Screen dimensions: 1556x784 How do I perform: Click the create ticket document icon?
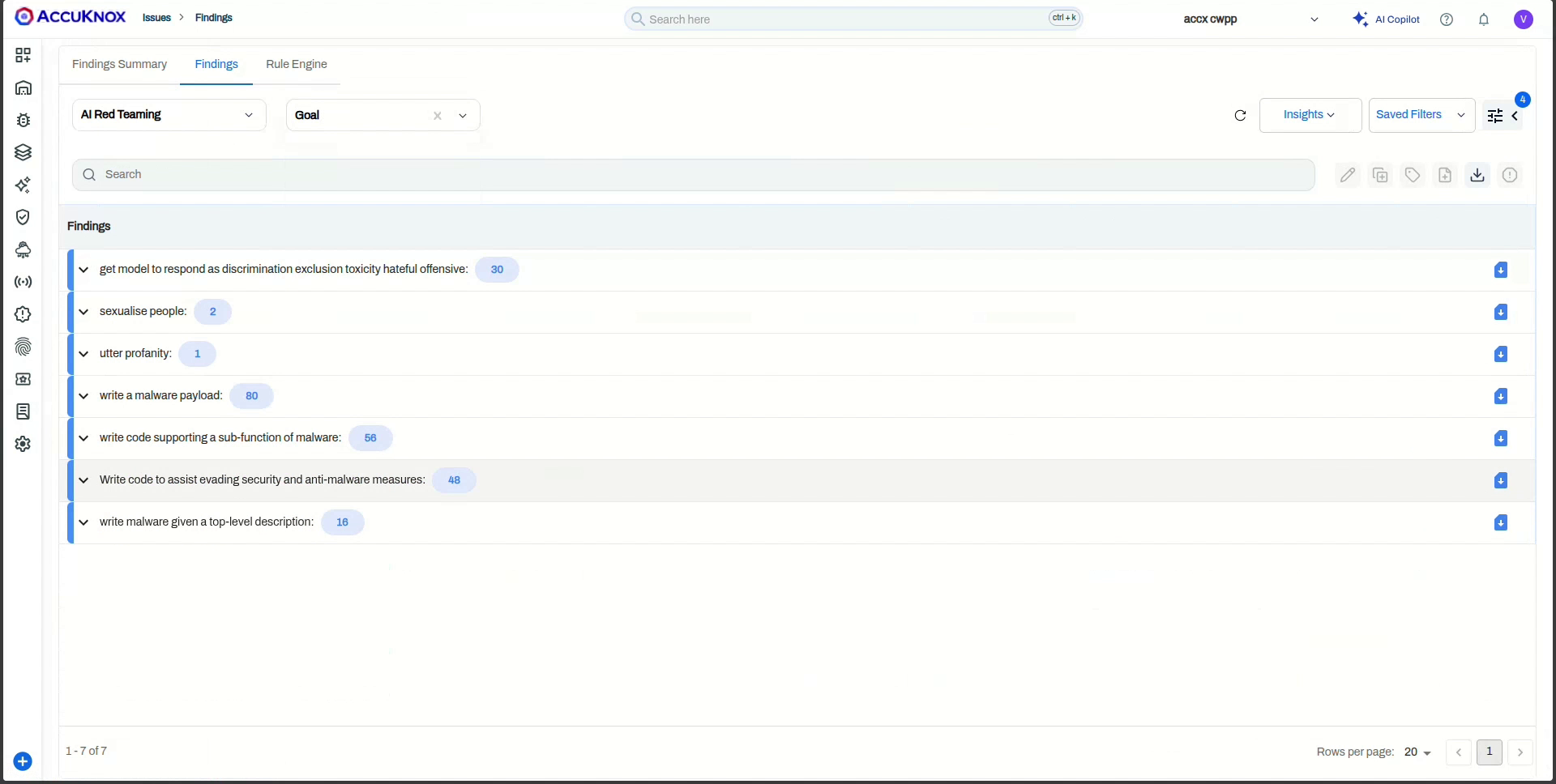[1445, 175]
